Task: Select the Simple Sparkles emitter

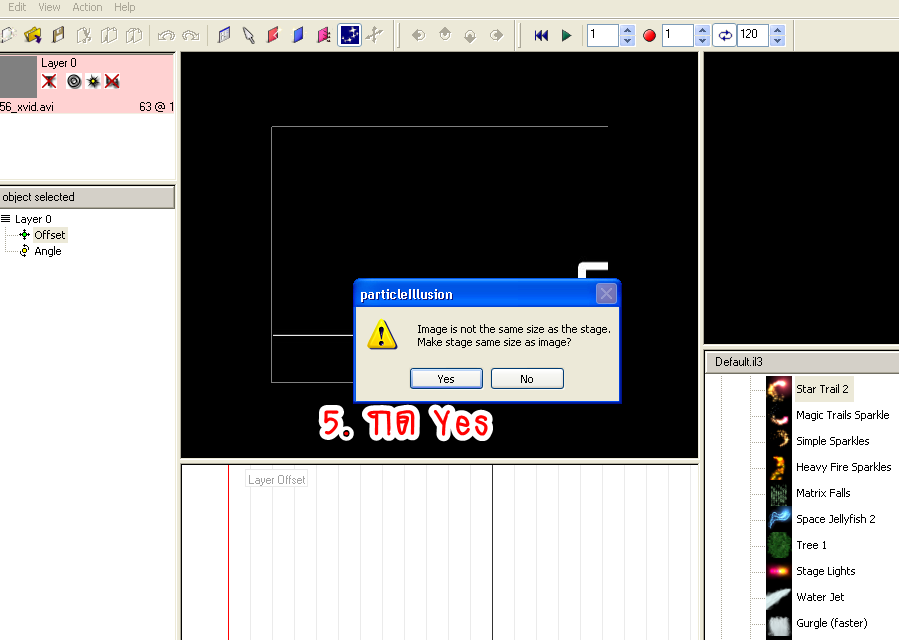Action: [x=832, y=441]
